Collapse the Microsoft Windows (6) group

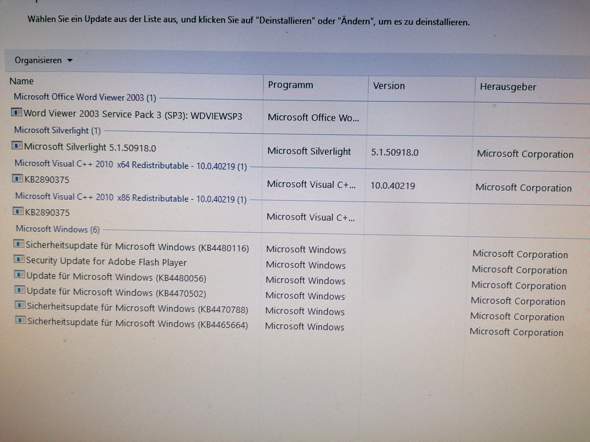point(58,229)
